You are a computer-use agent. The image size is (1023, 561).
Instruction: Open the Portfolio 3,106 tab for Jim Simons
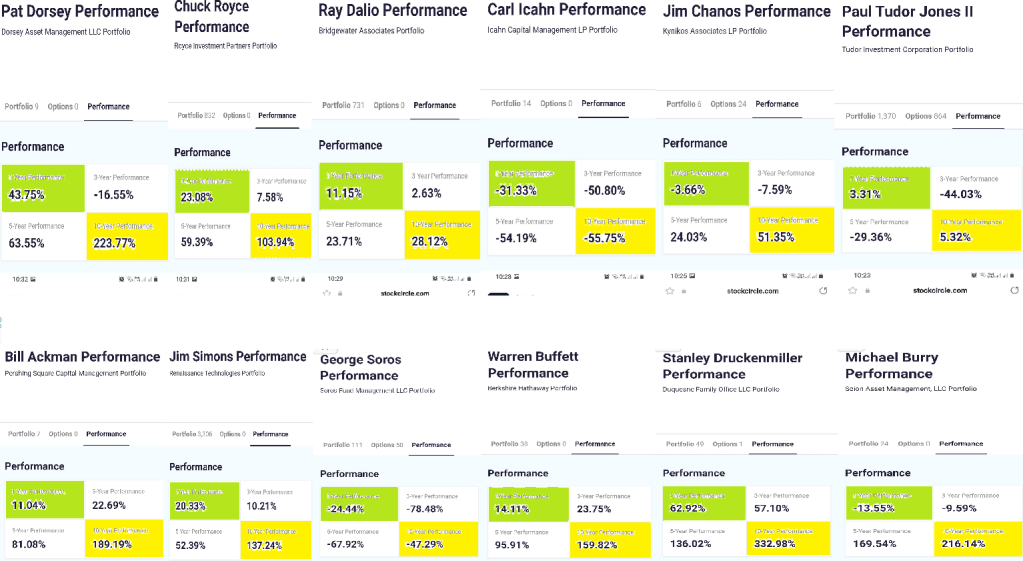(x=193, y=434)
